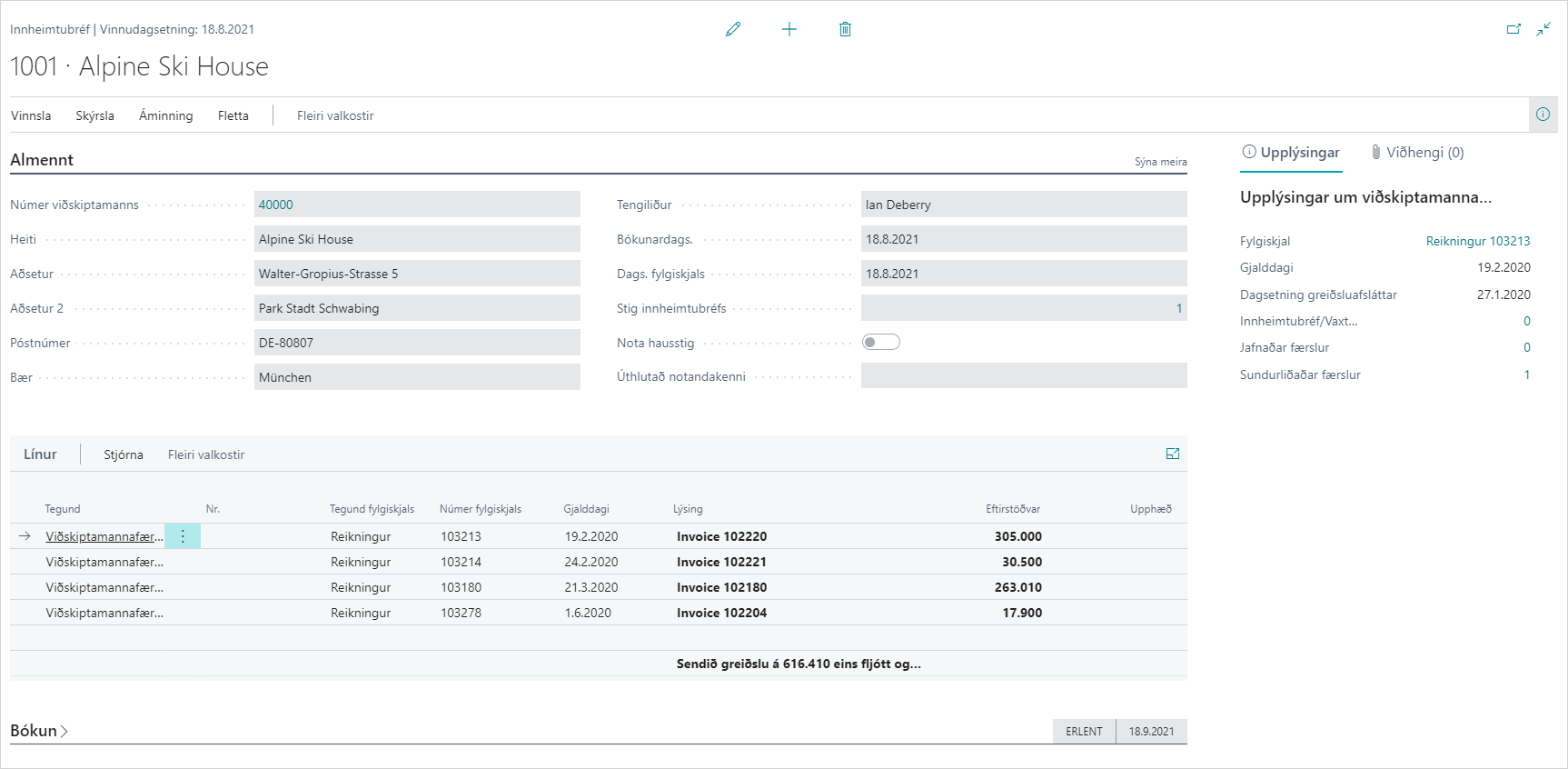Screen dimensions: 1568x769
Task: Click Sýna meira to show more fields
Action: click(x=1160, y=162)
